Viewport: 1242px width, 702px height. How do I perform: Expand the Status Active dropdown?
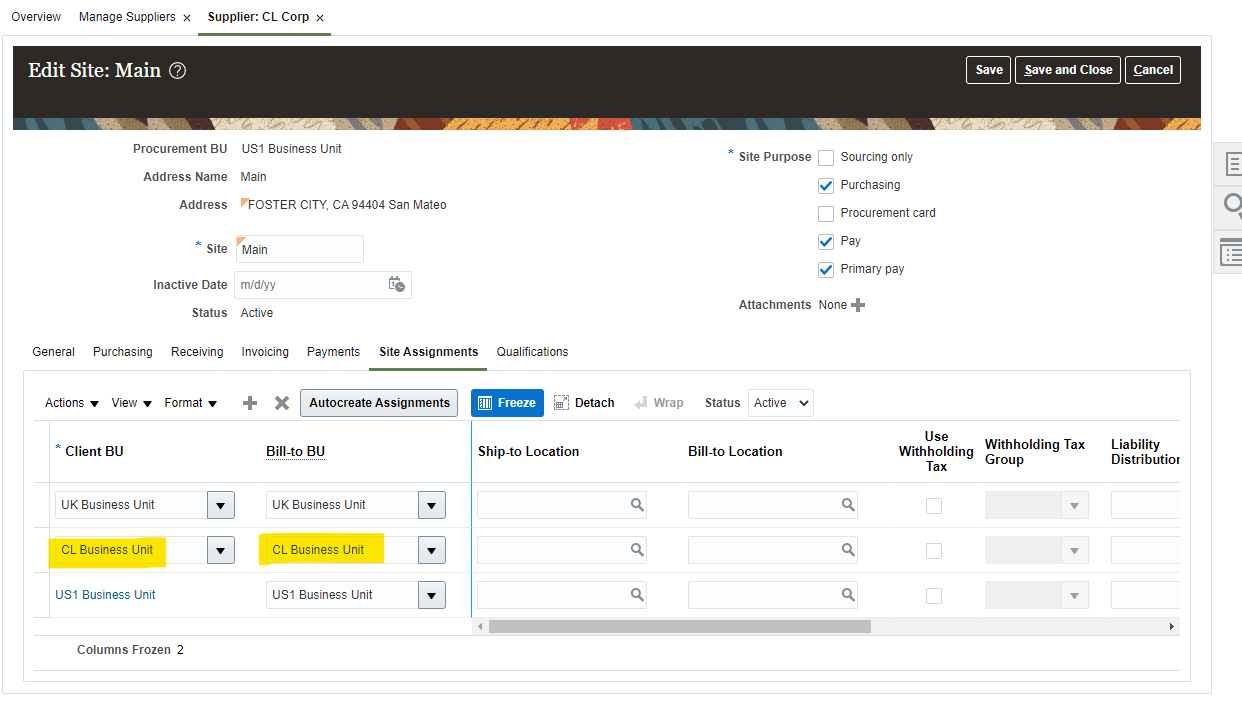click(781, 403)
